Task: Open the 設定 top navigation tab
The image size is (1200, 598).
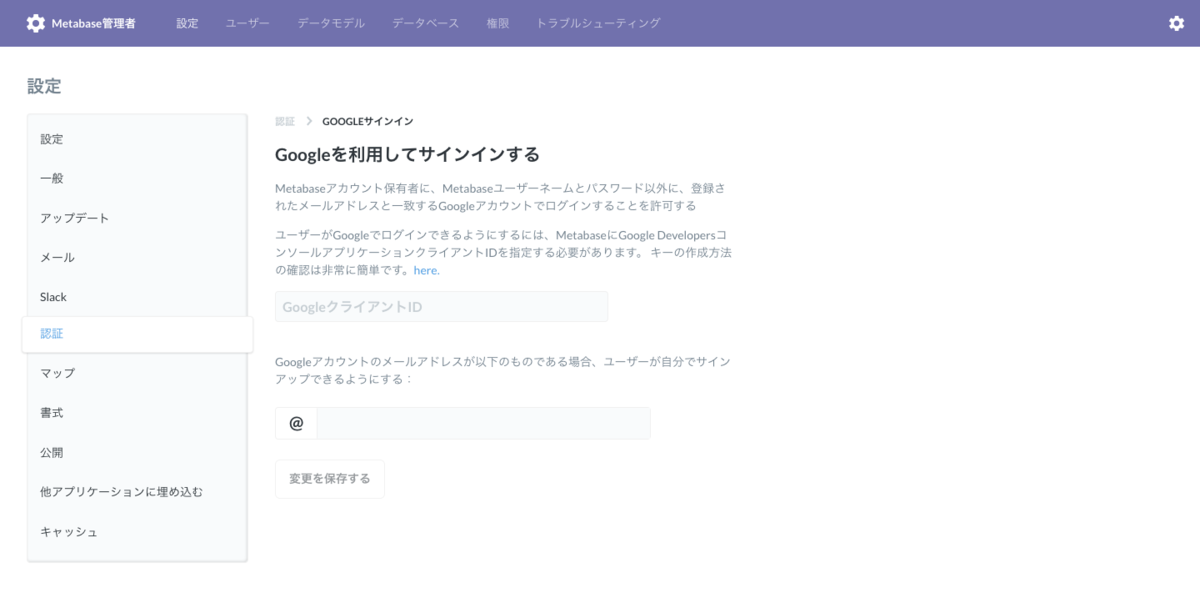Action: pyautogui.click(x=187, y=23)
